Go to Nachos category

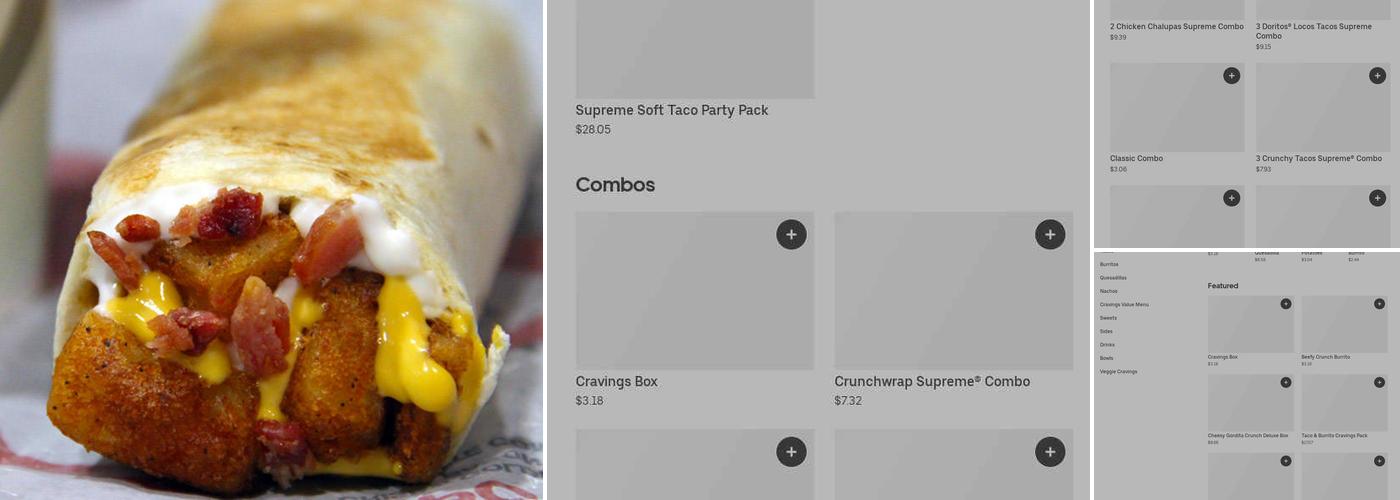point(1108,291)
